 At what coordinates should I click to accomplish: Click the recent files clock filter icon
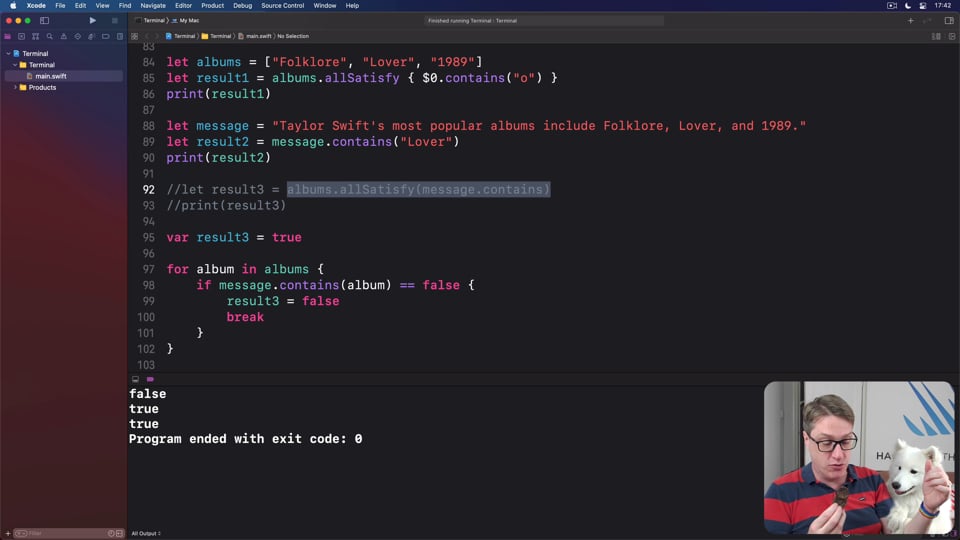[x=111, y=533]
